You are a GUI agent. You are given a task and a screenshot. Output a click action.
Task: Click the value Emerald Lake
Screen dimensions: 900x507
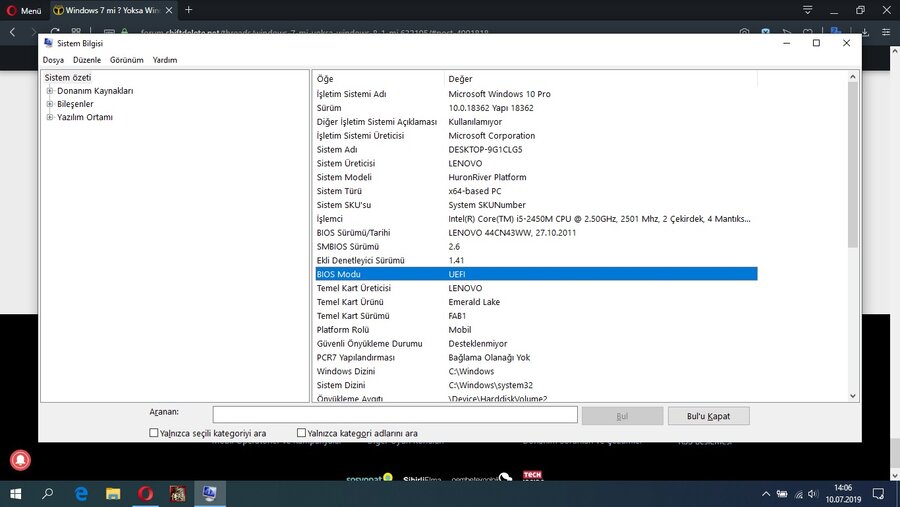click(474, 301)
